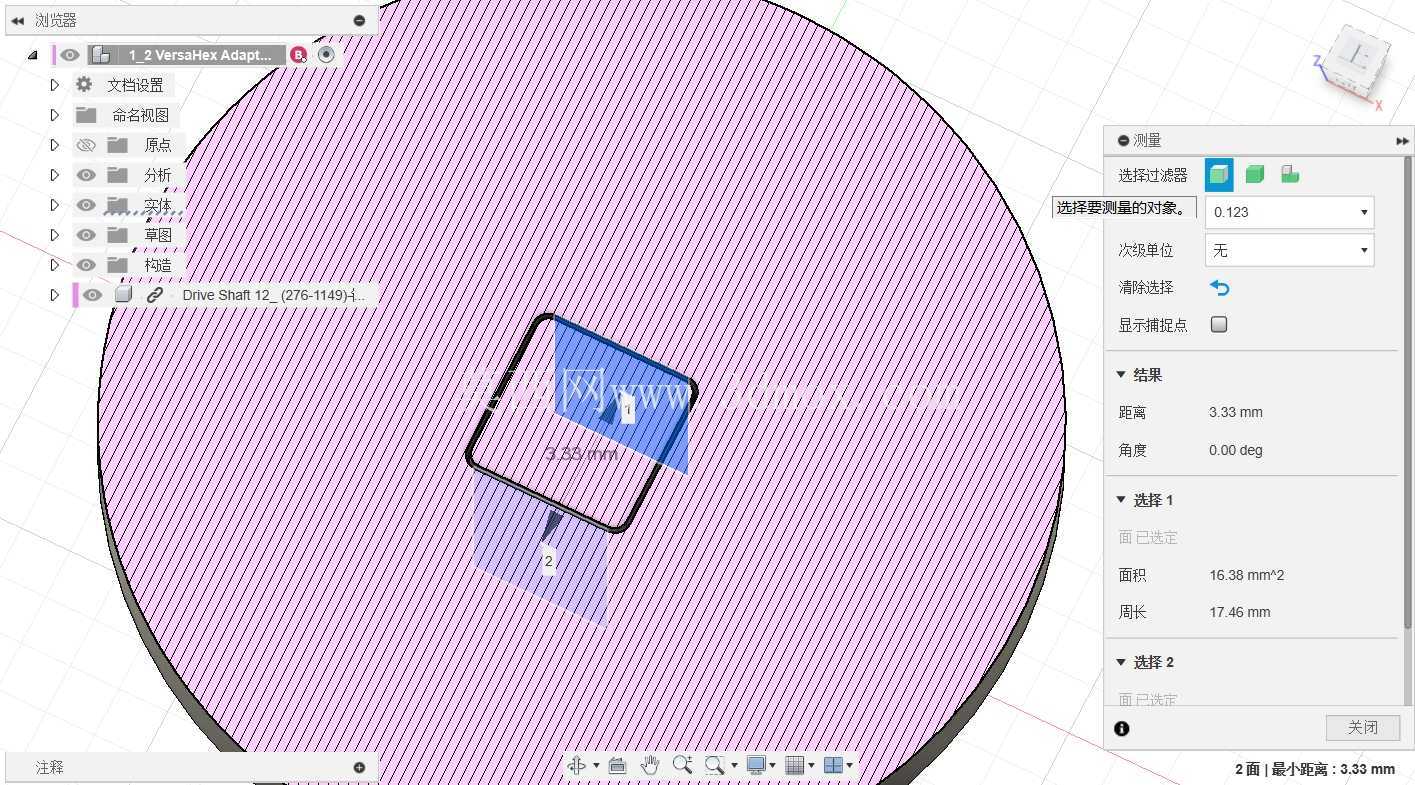Click the folder icon for 原点

[x=118, y=145]
